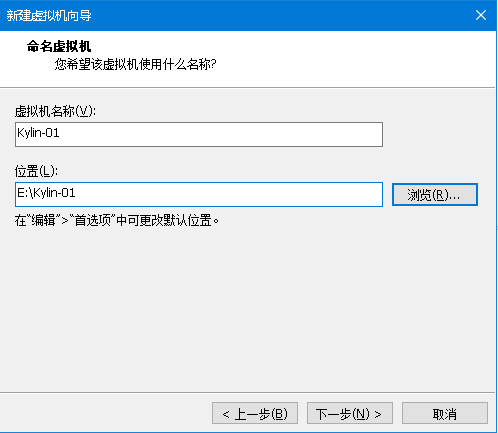Cancel the wizard with 取消 button
498x433 pixels.
tap(445, 413)
